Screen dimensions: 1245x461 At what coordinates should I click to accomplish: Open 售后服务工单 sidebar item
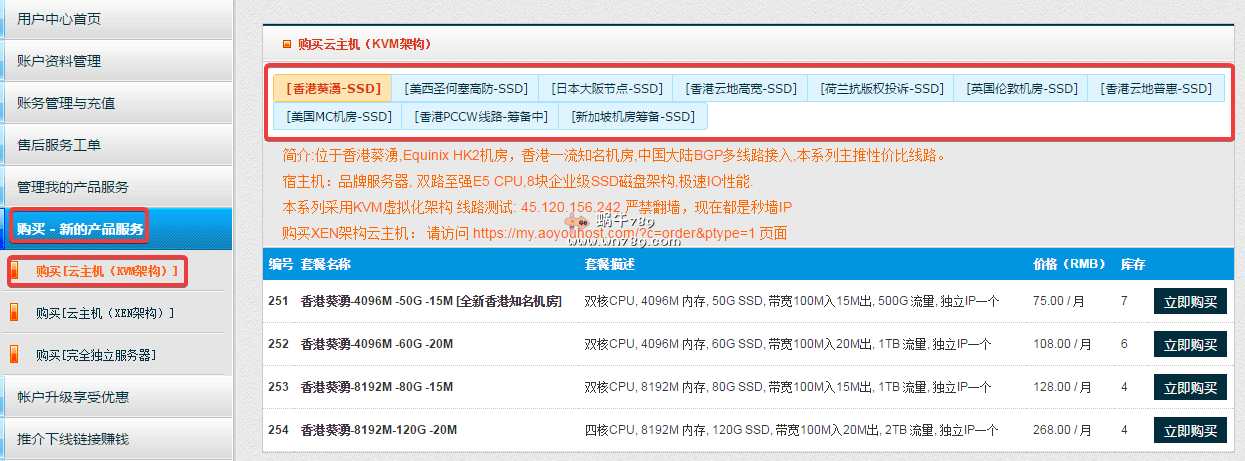pyautogui.click(x=60, y=145)
